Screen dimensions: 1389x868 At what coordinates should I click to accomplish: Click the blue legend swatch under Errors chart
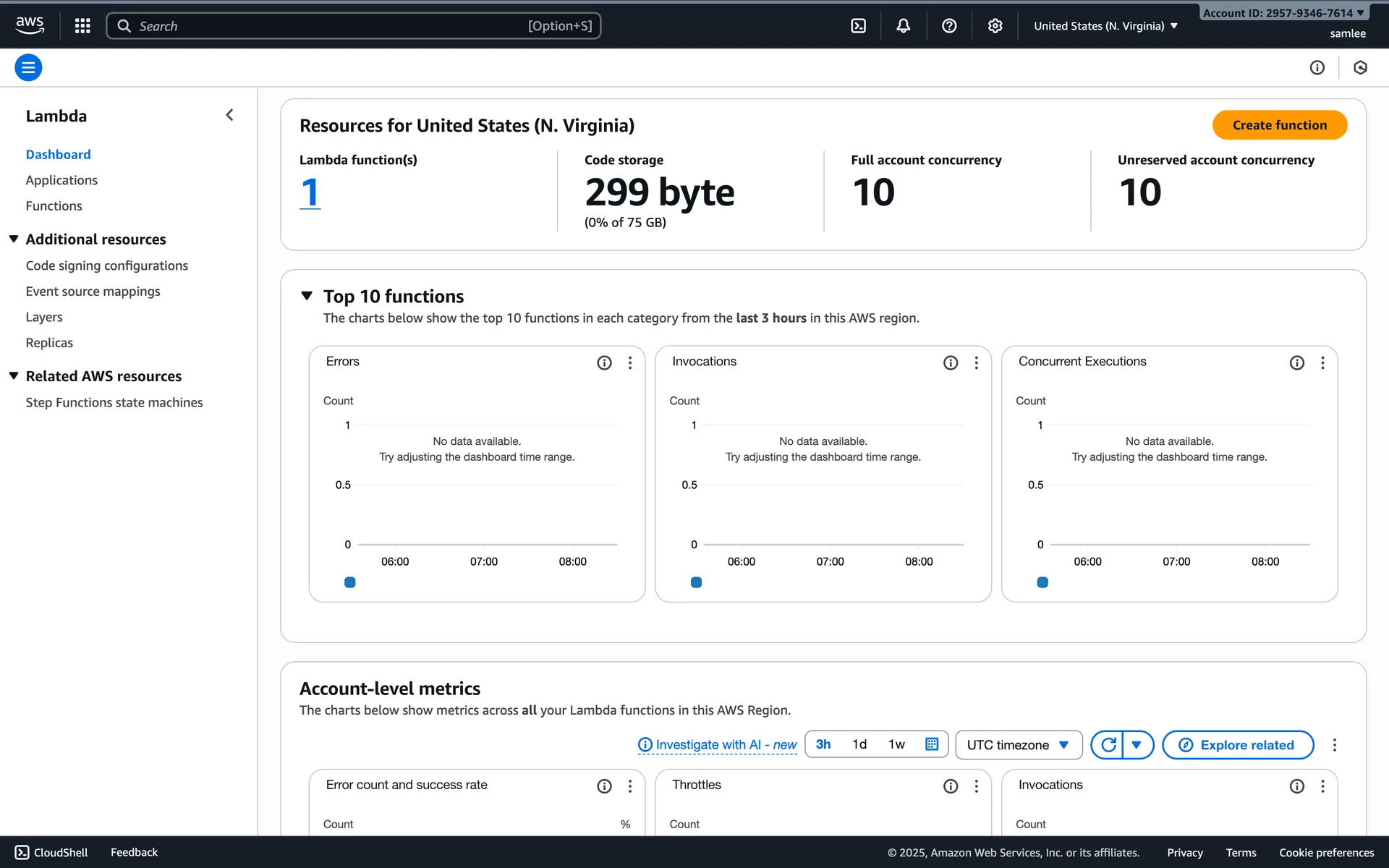pyautogui.click(x=350, y=582)
